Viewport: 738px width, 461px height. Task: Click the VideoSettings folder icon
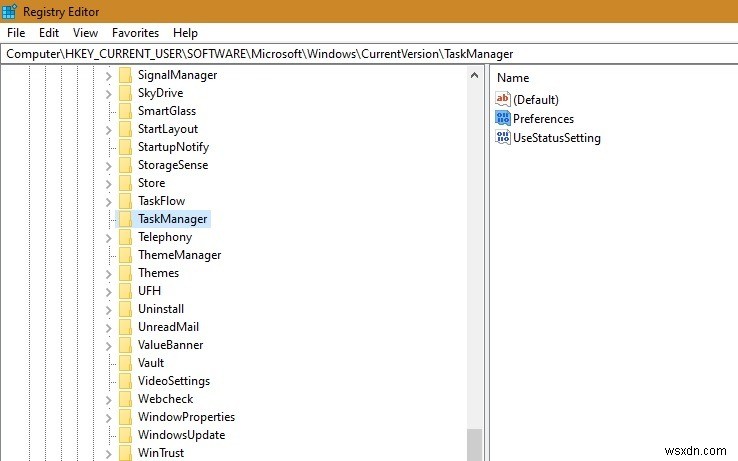tap(125, 381)
